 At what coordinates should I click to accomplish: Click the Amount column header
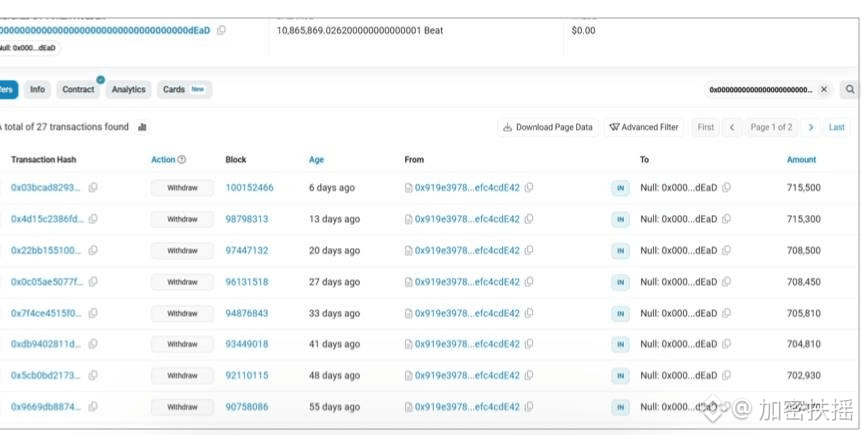[801, 160]
